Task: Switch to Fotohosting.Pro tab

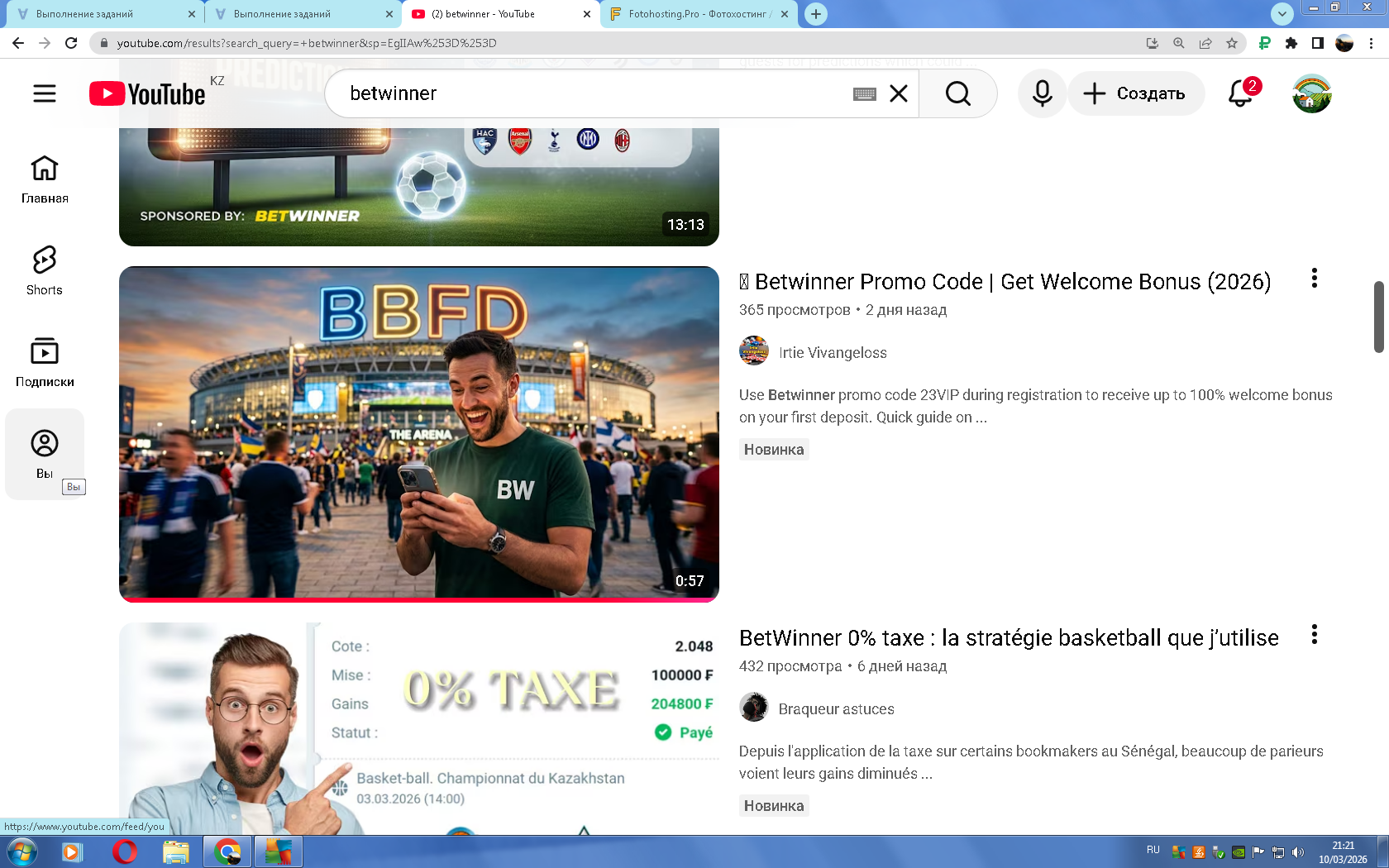Action: click(699, 14)
